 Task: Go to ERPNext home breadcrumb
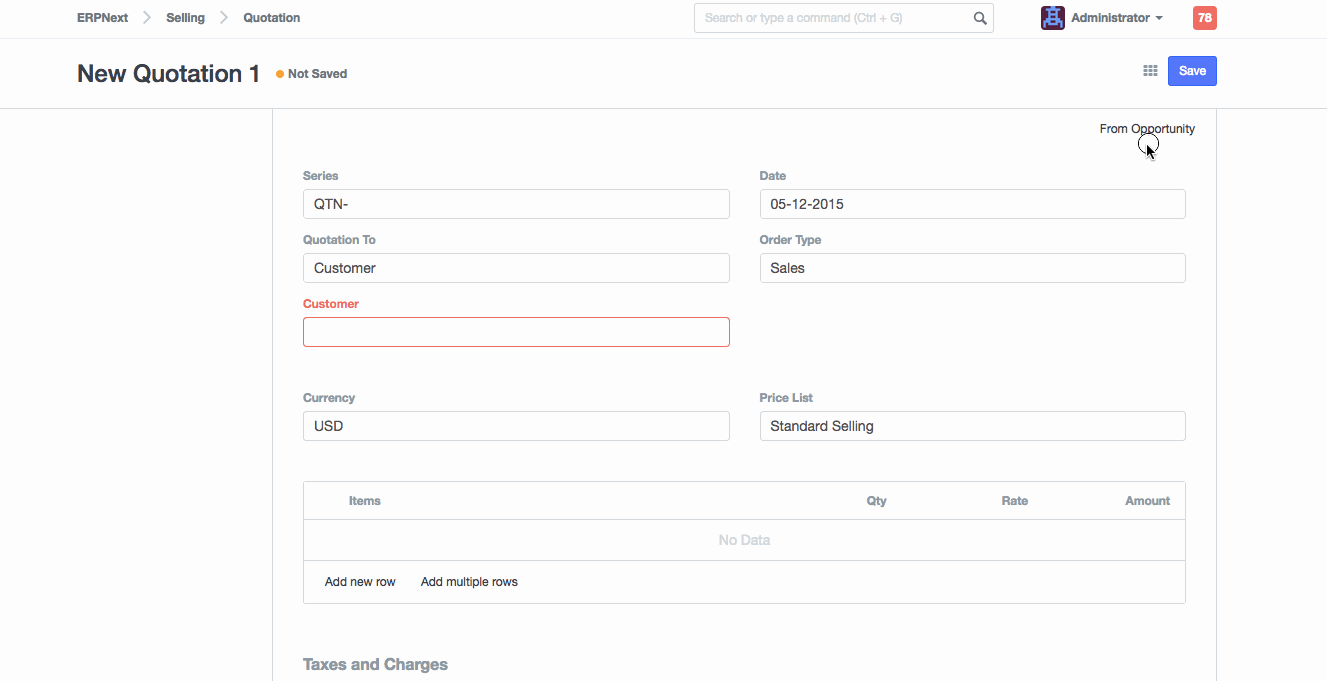102,18
